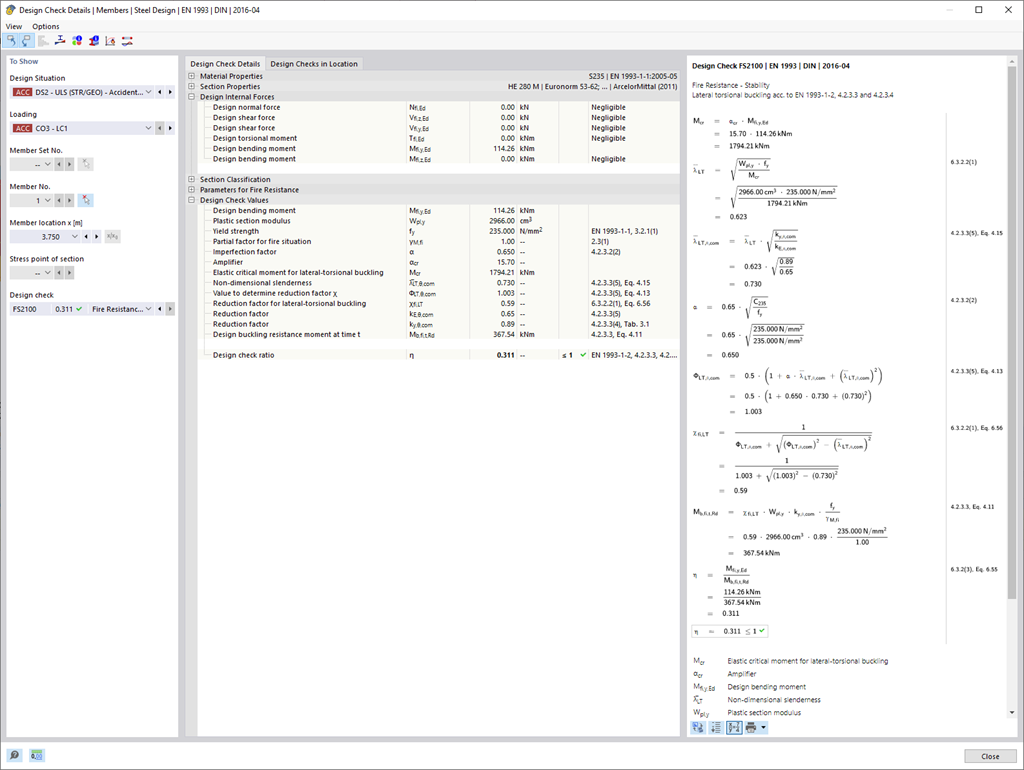Step to previous member location x

86,236
